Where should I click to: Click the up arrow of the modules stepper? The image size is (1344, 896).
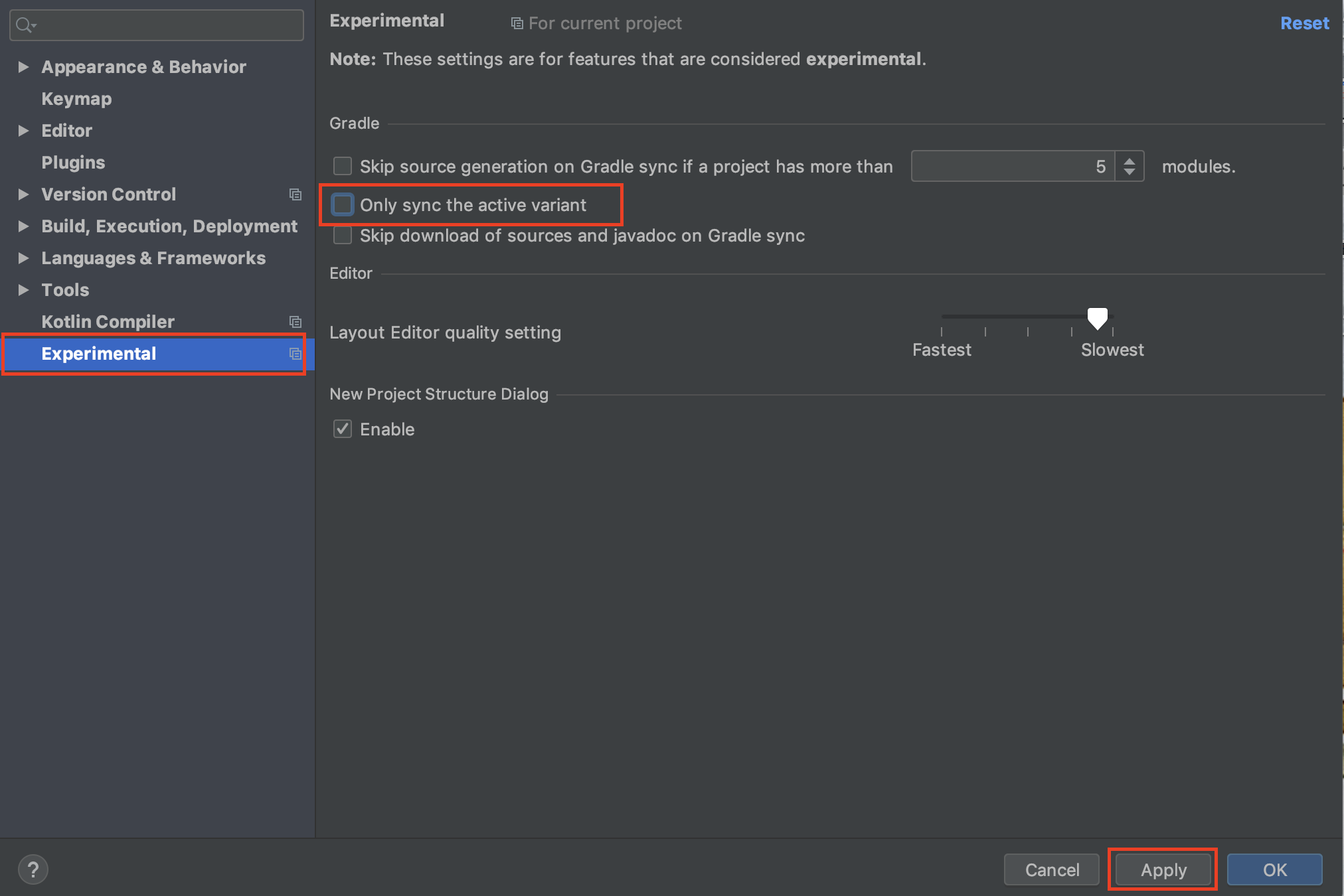(1128, 160)
